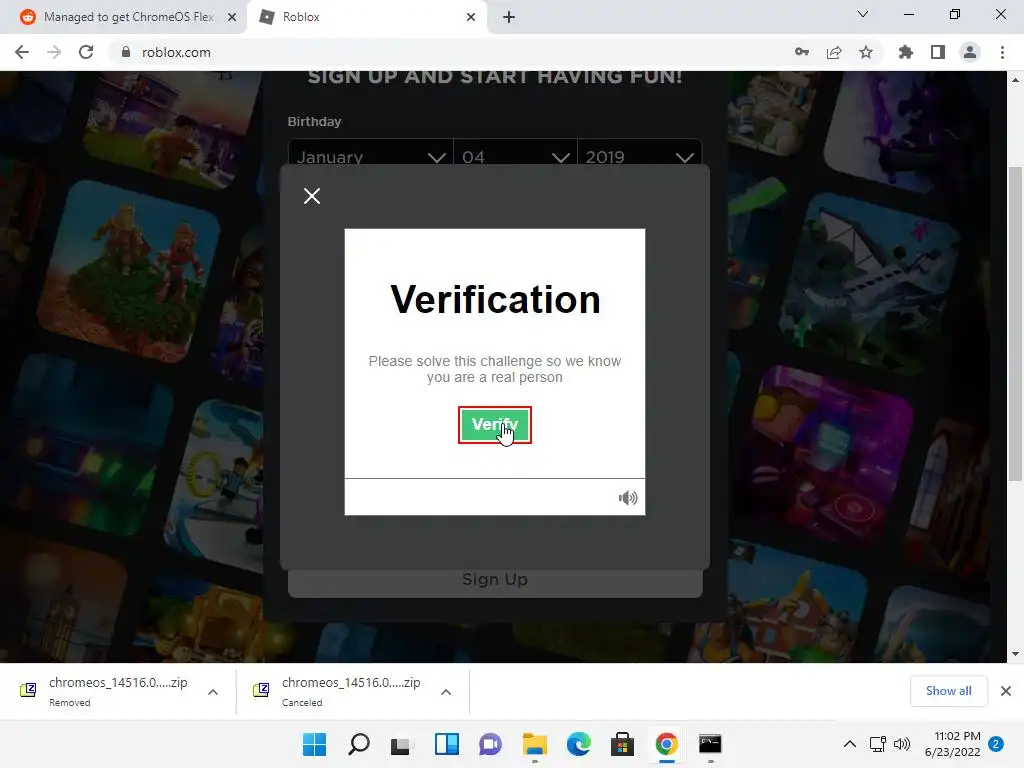Image resolution: width=1024 pixels, height=768 pixels.
Task: Click the green Verify button
Action: [x=494, y=424]
